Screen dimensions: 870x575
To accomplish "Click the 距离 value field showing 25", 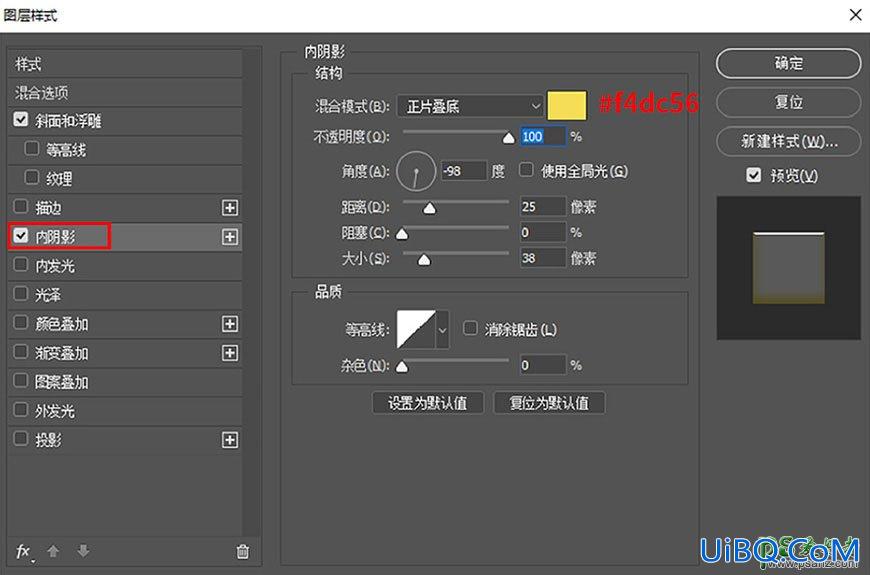I will [x=543, y=206].
